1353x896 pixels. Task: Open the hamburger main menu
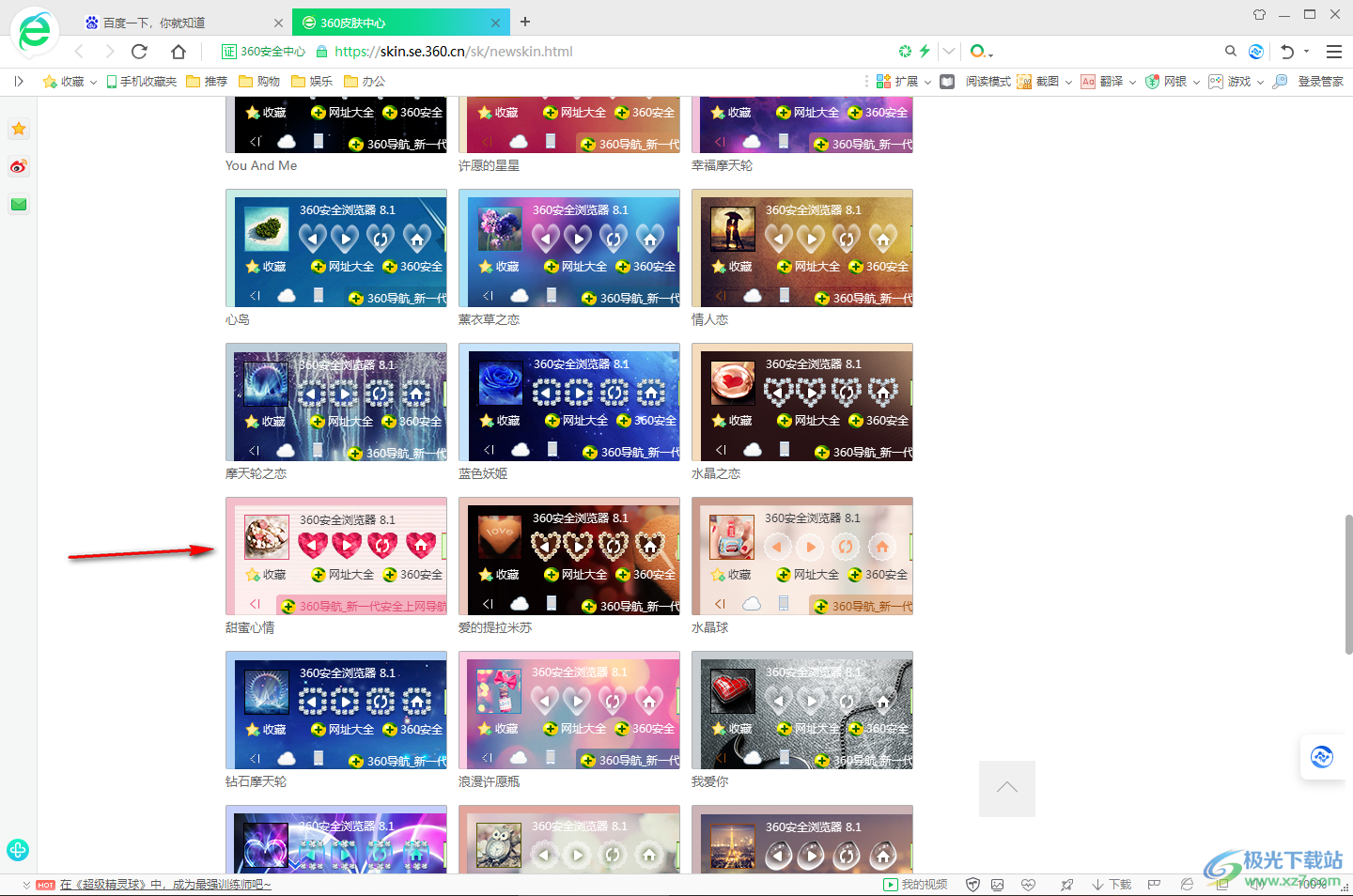(x=1334, y=52)
